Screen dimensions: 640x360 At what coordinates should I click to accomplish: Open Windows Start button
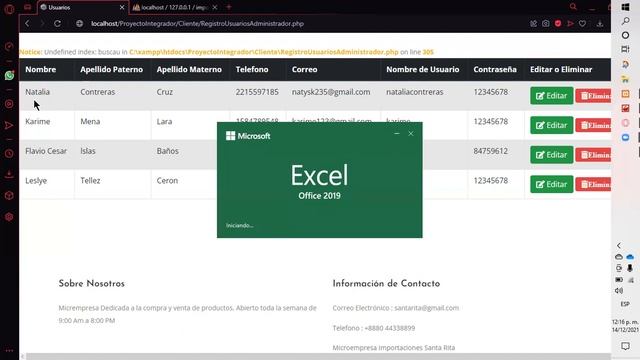(x=625, y=7)
